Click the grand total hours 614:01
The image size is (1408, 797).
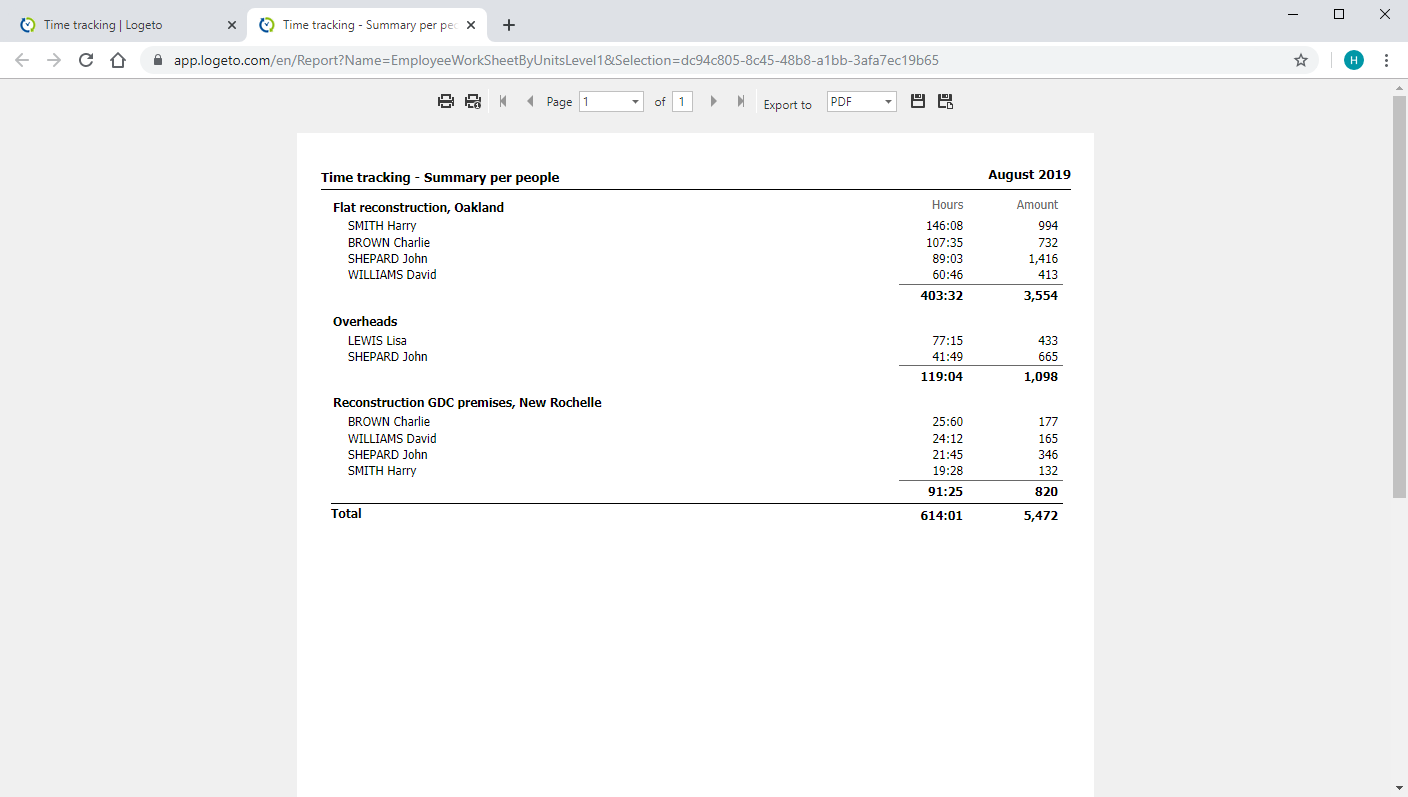(x=942, y=516)
